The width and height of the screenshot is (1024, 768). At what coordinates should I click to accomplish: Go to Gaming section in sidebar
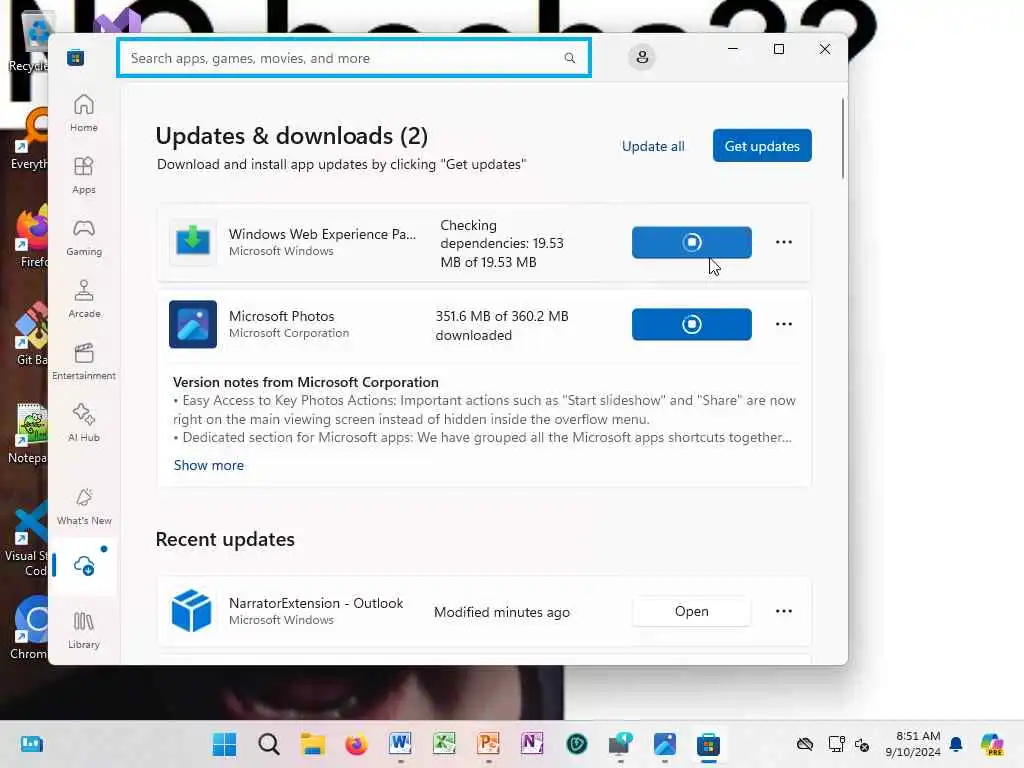click(x=84, y=237)
